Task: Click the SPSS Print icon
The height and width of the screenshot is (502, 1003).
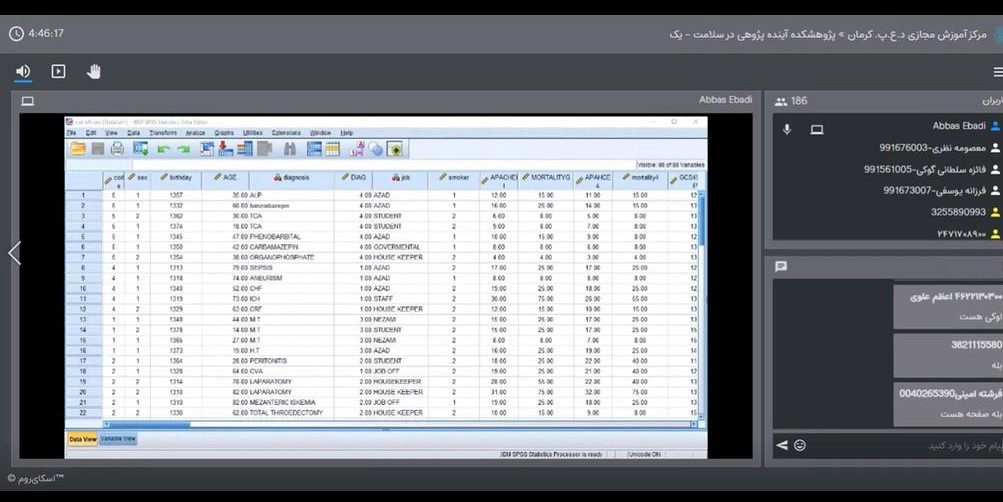Action: [x=117, y=149]
